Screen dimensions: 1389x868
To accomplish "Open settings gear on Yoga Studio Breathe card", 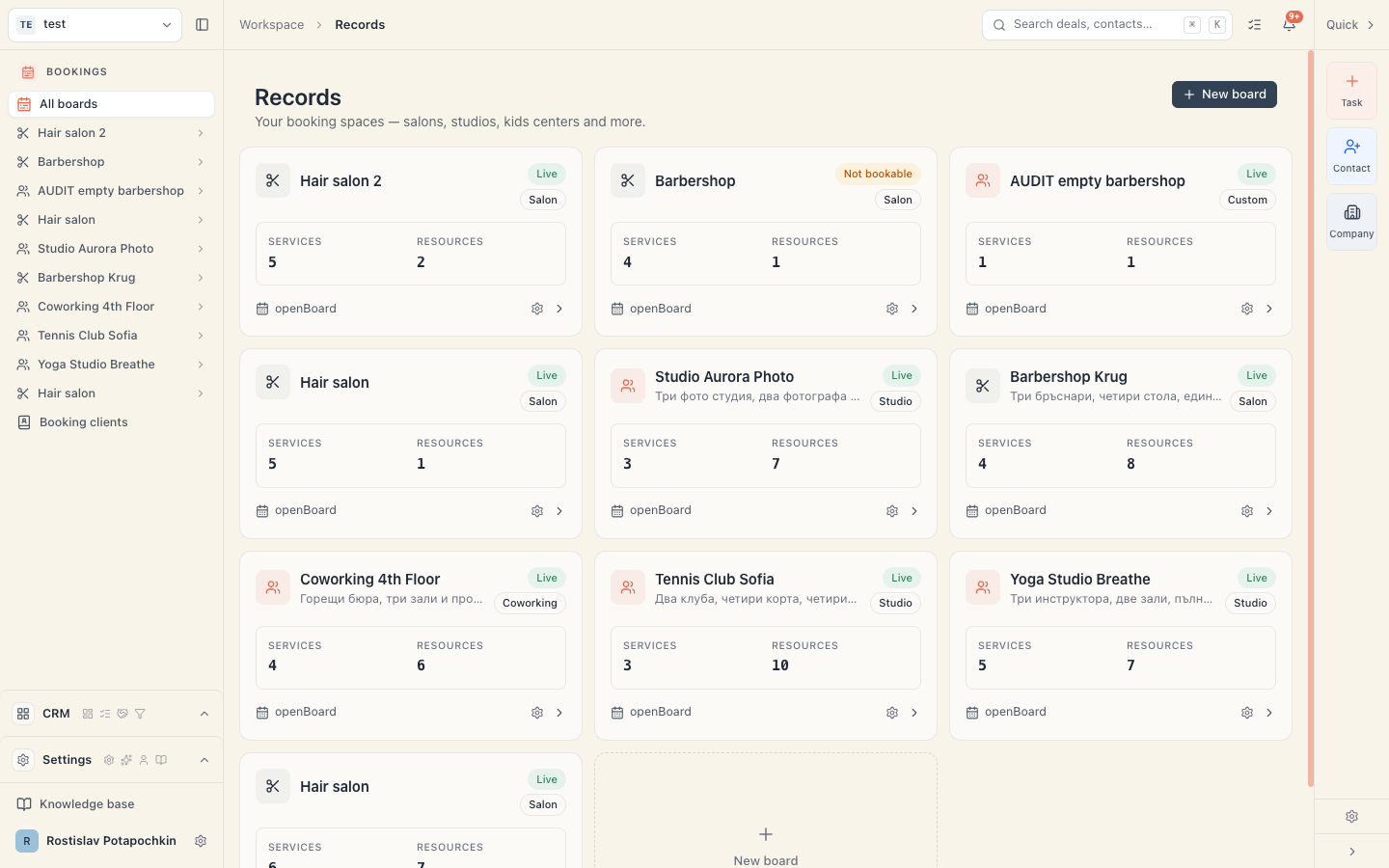I will [1247, 713].
